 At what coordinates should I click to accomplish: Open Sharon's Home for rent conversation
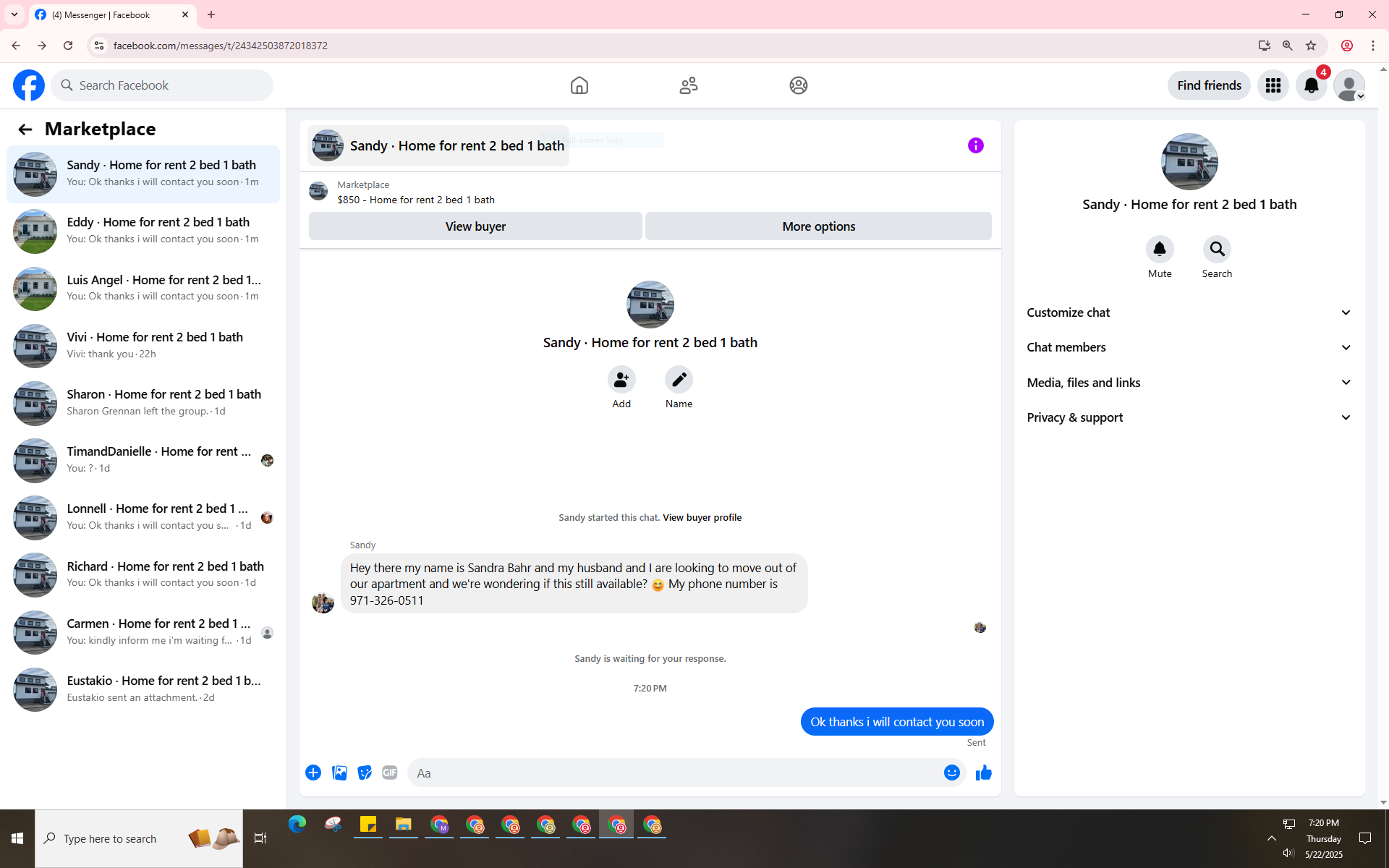143,403
